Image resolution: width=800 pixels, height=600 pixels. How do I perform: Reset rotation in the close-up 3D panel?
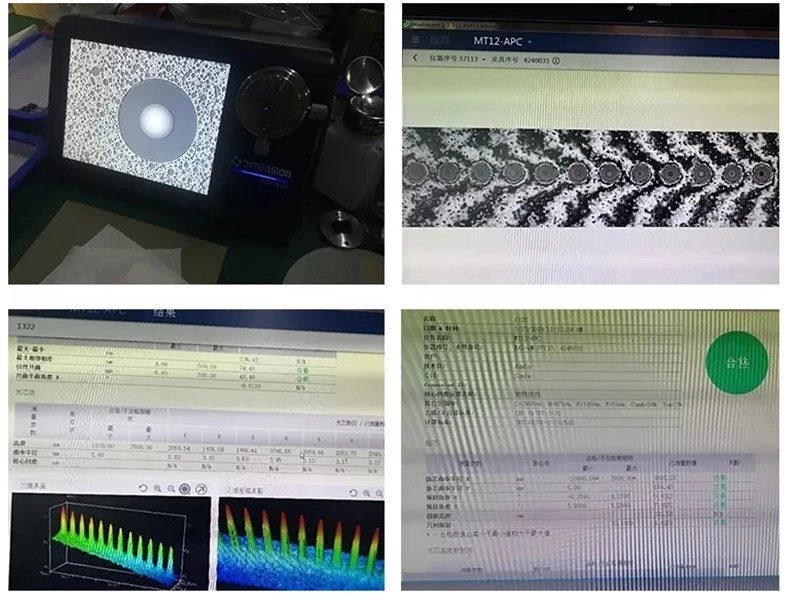click(353, 493)
